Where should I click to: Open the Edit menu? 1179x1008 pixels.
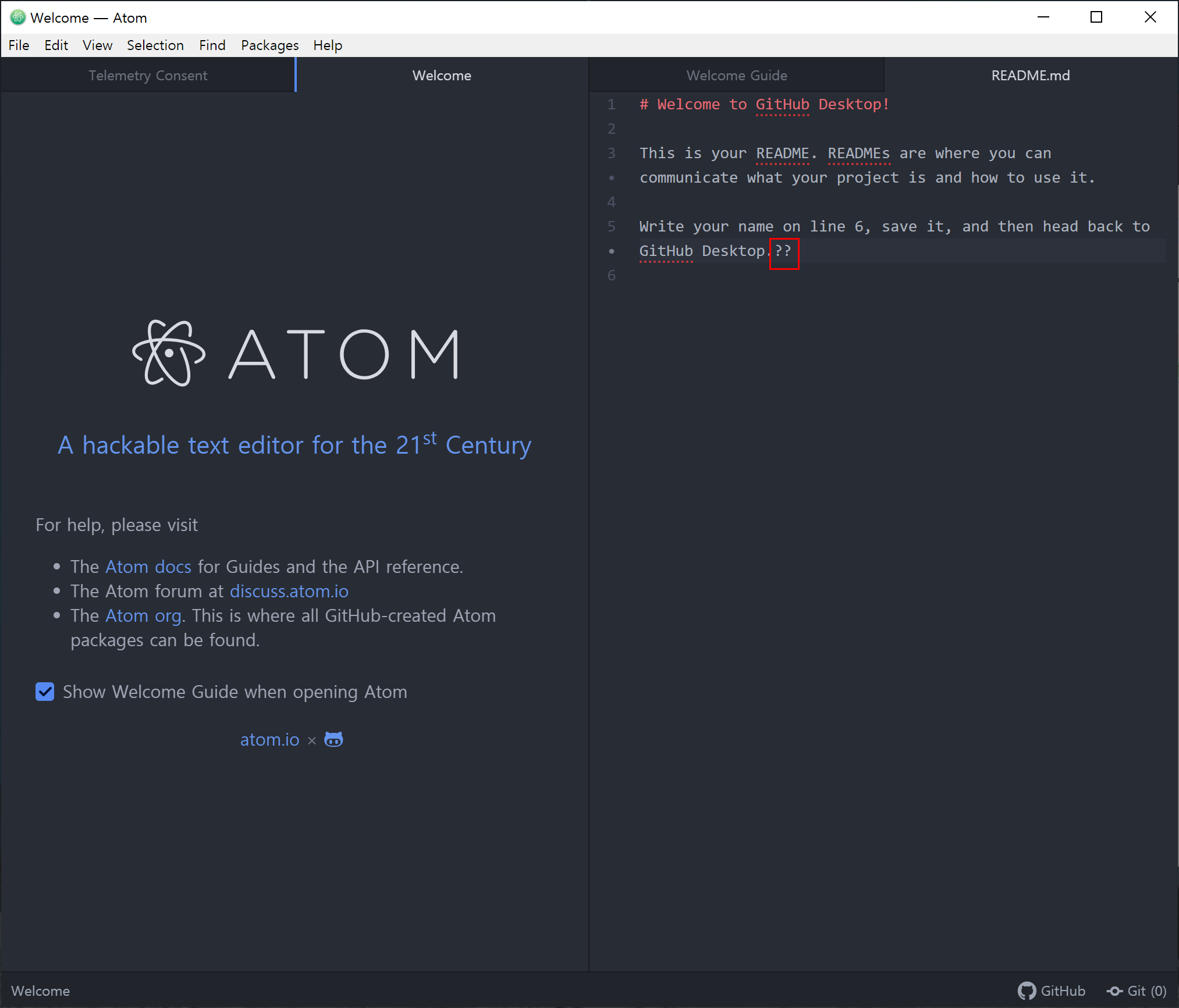pos(56,45)
